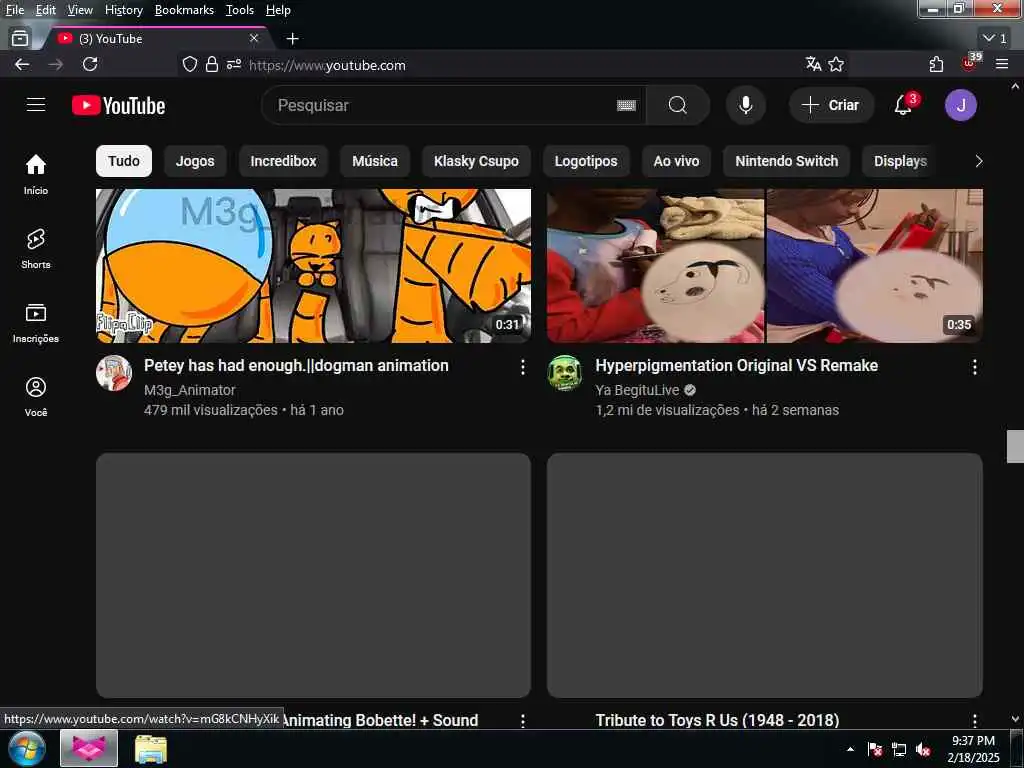Reload the page with the refresh icon
This screenshot has height=768, width=1024.
click(x=90, y=64)
